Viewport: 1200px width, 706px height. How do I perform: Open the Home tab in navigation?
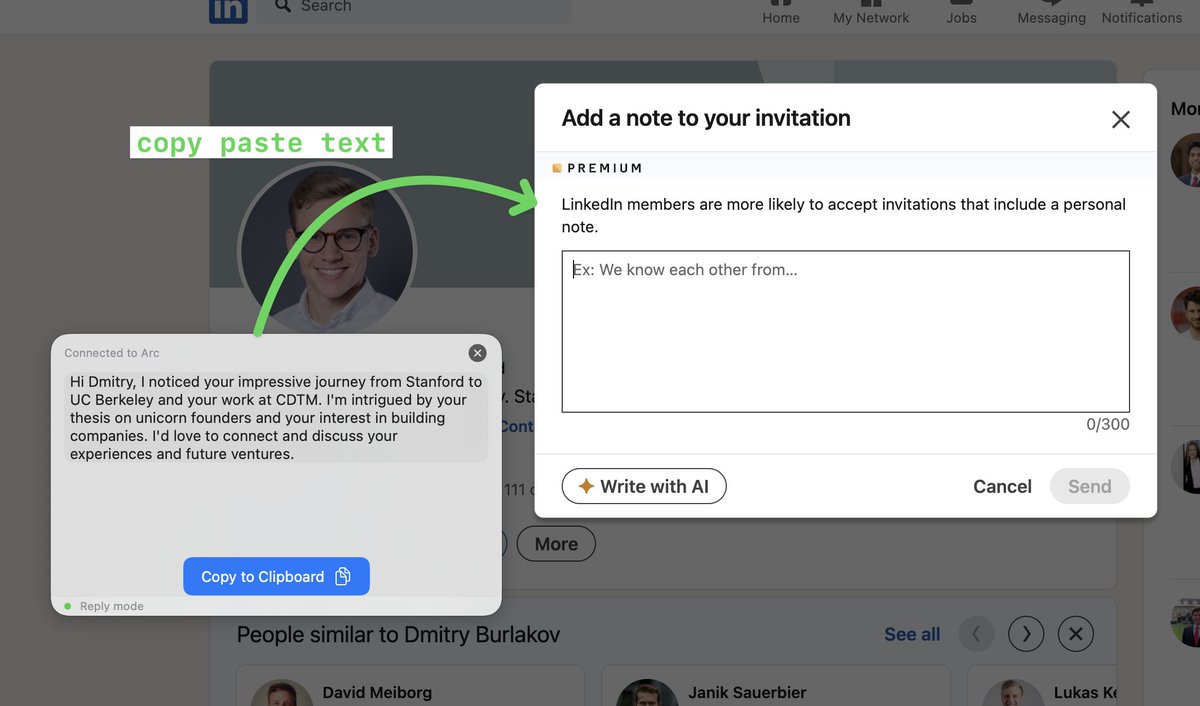[781, 14]
